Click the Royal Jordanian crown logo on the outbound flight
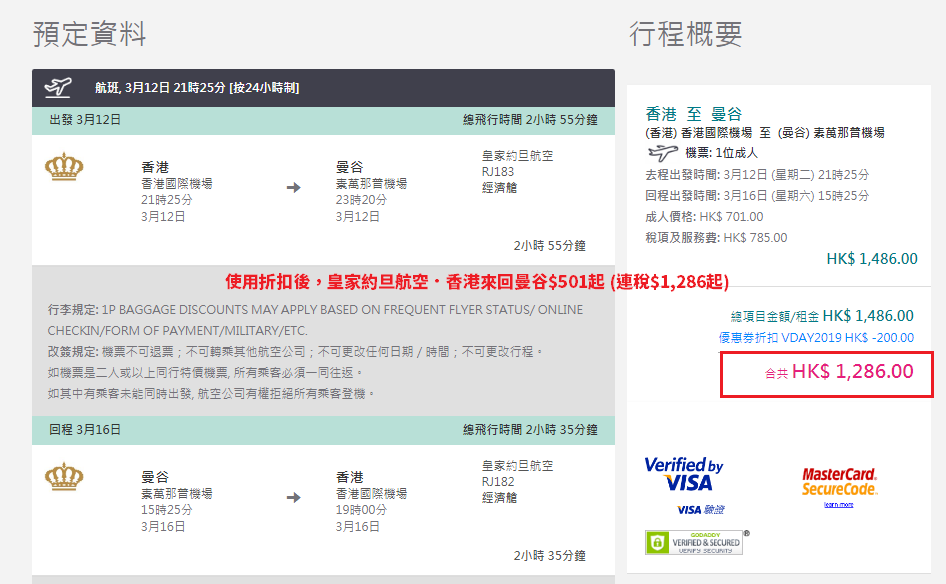Viewport: 946px width, 584px height. point(64,167)
